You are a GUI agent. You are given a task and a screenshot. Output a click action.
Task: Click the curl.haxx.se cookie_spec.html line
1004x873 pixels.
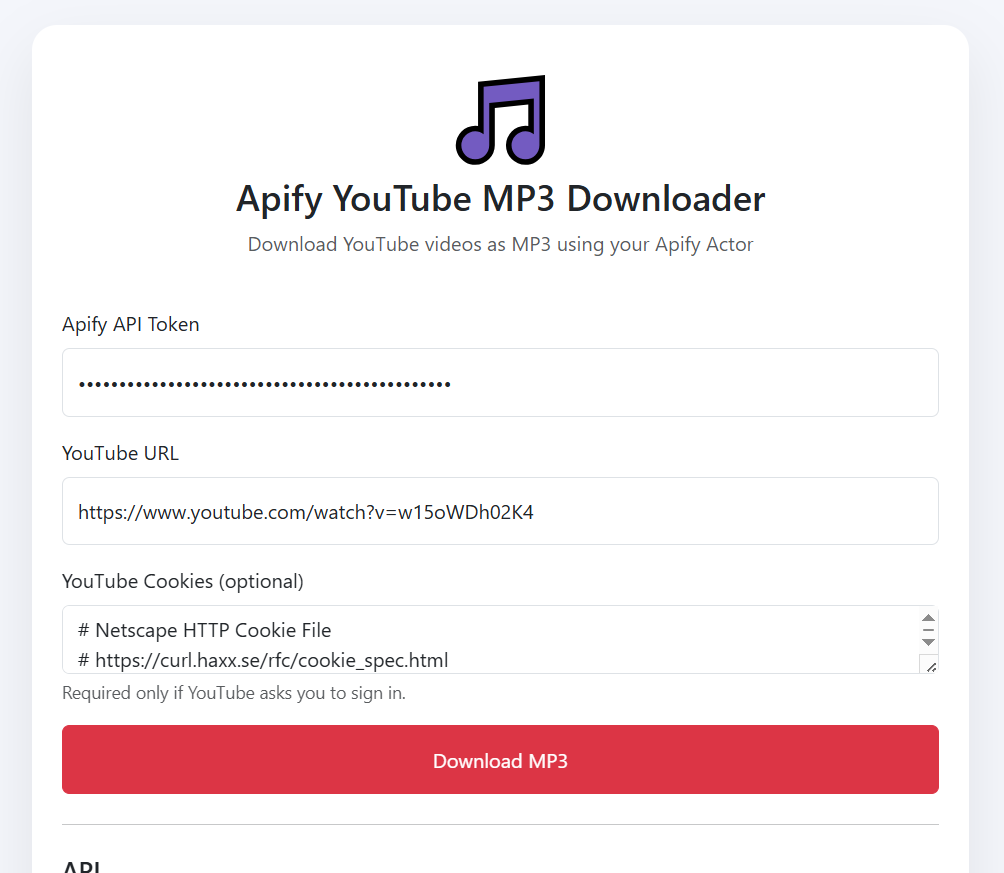(x=263, y=660)
